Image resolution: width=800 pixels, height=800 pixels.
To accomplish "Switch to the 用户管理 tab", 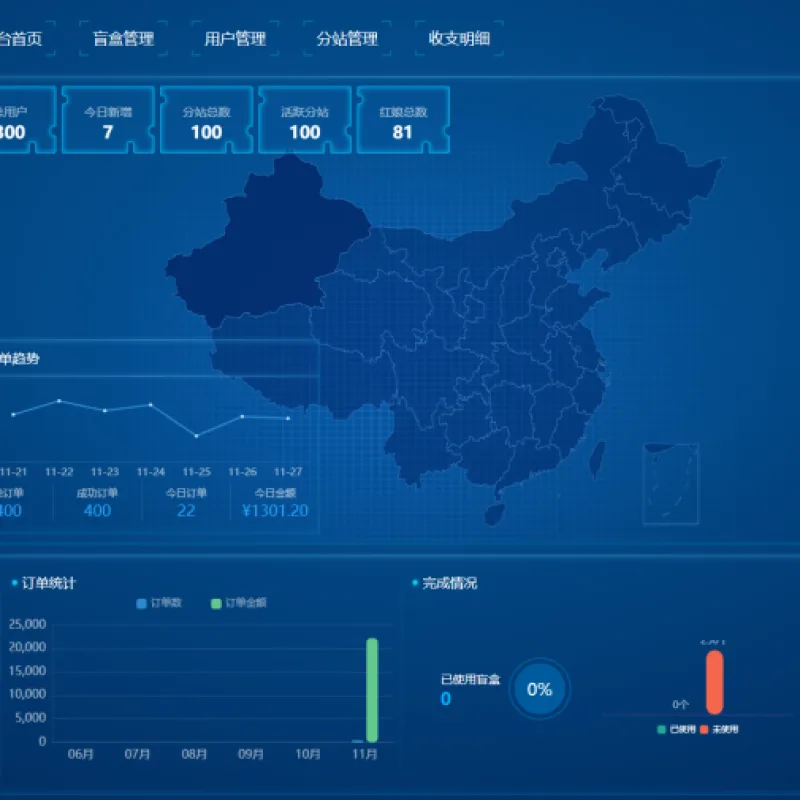I will point(235,38).
